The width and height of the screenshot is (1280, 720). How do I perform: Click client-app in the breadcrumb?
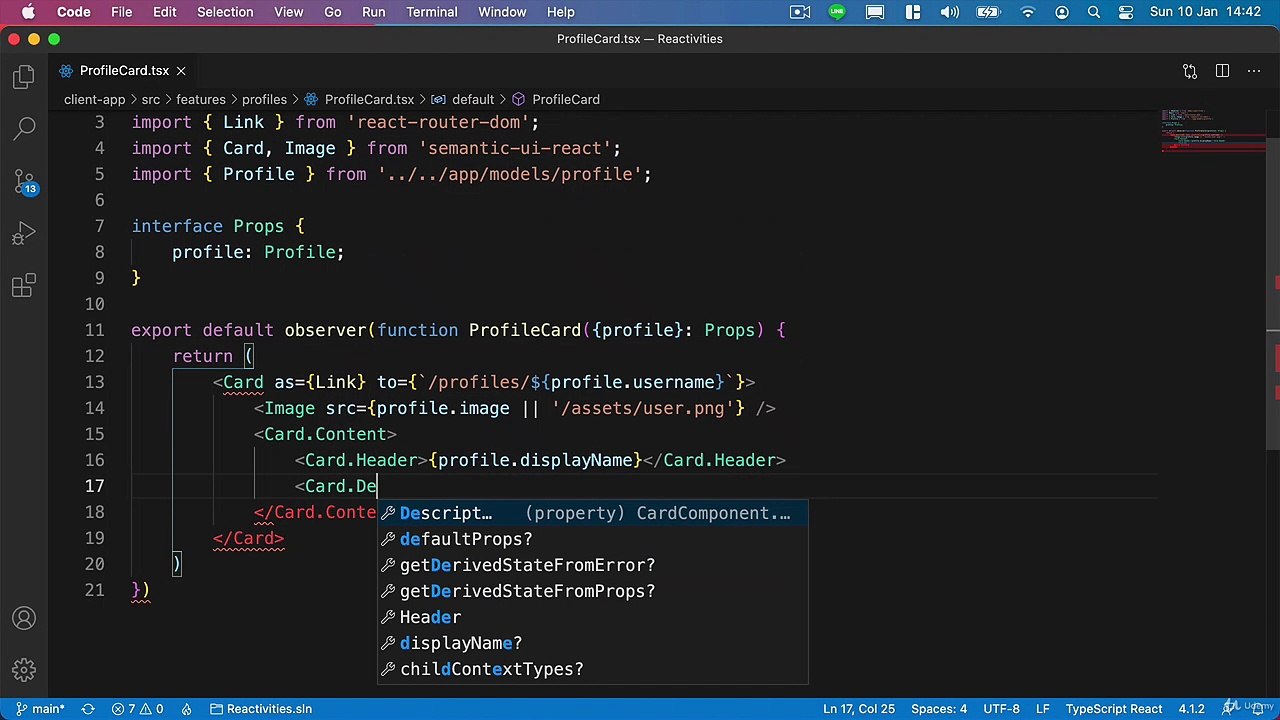94,99
